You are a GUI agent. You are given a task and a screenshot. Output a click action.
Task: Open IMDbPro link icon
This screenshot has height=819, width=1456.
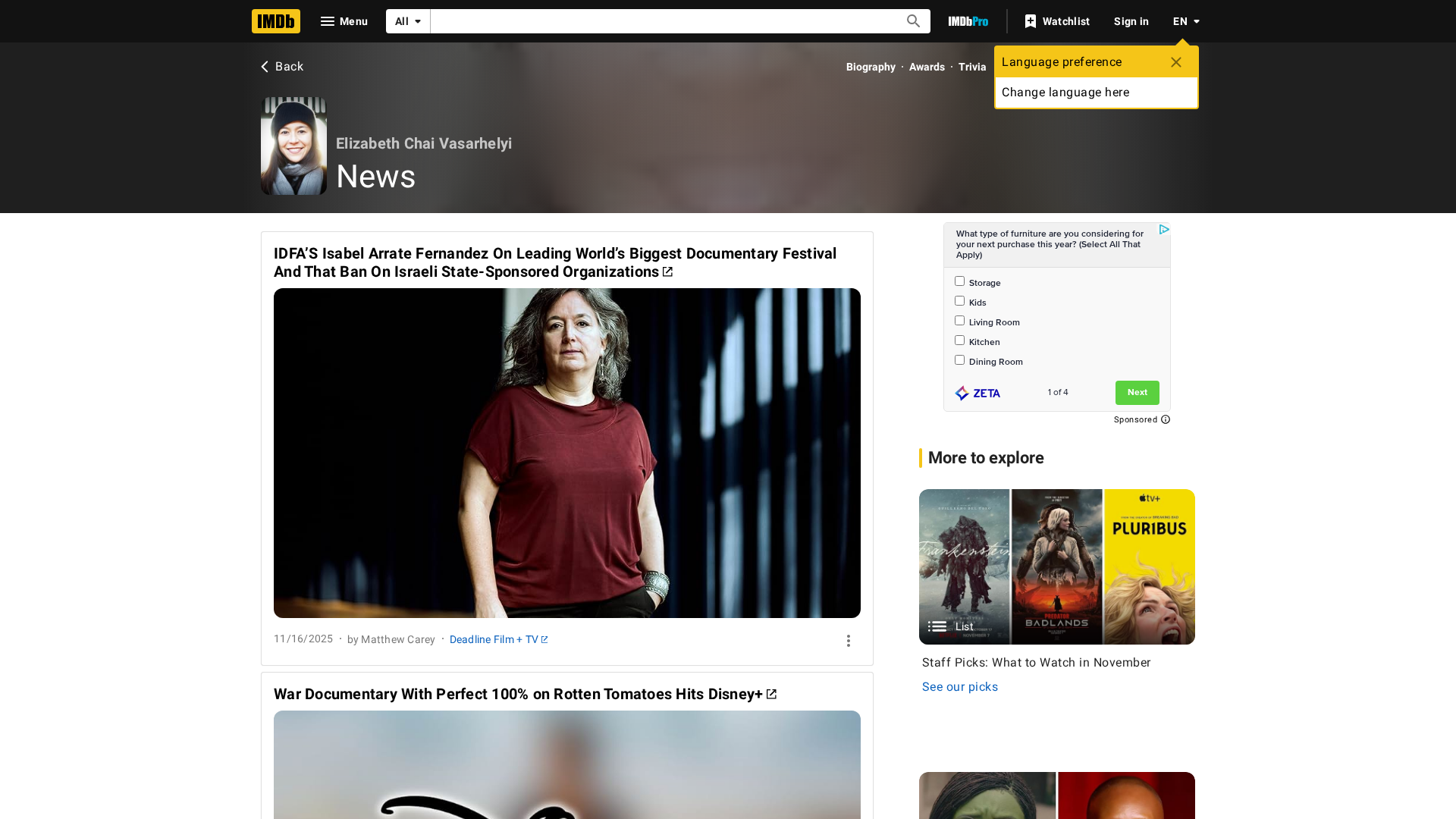(968, 21)
